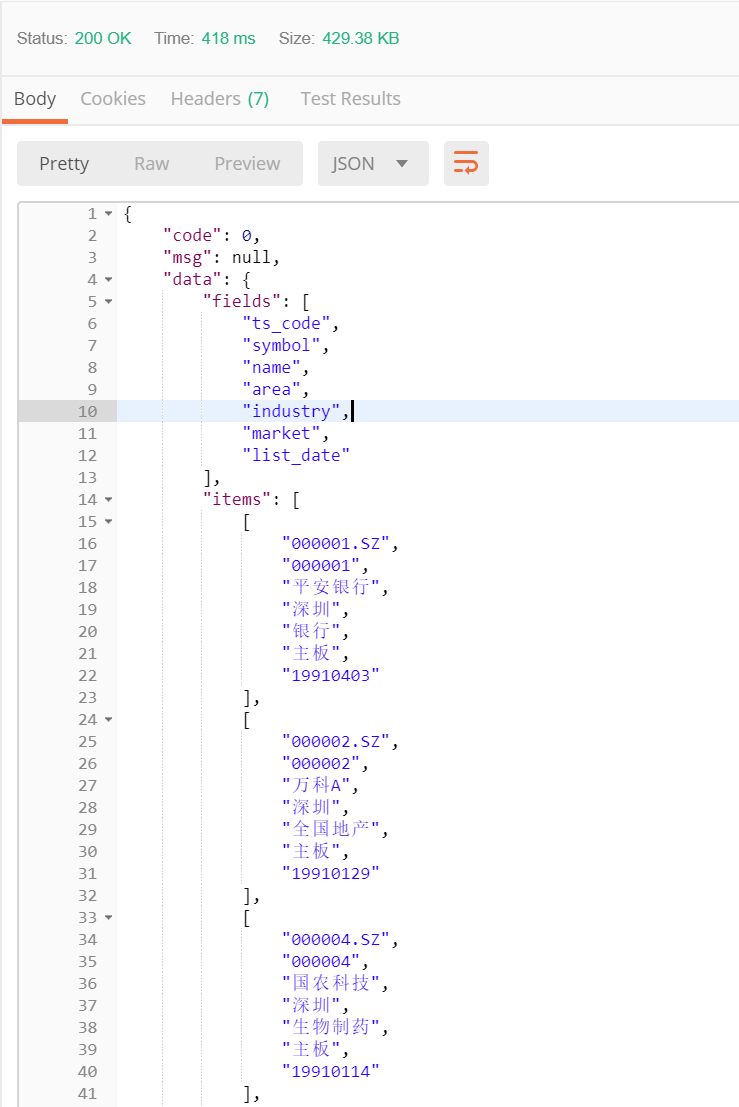Click the "万科A" string

316,785
